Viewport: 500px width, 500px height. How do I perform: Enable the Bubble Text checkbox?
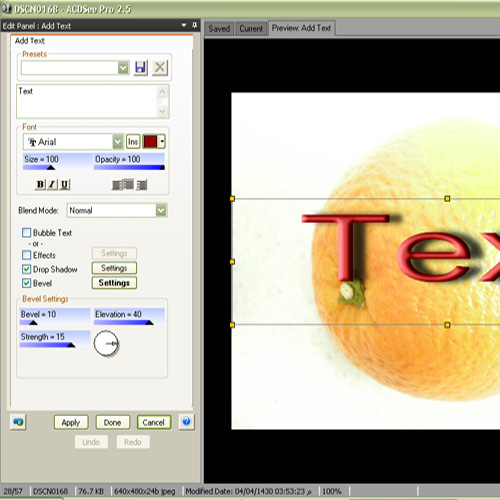[x=26, y=232]
